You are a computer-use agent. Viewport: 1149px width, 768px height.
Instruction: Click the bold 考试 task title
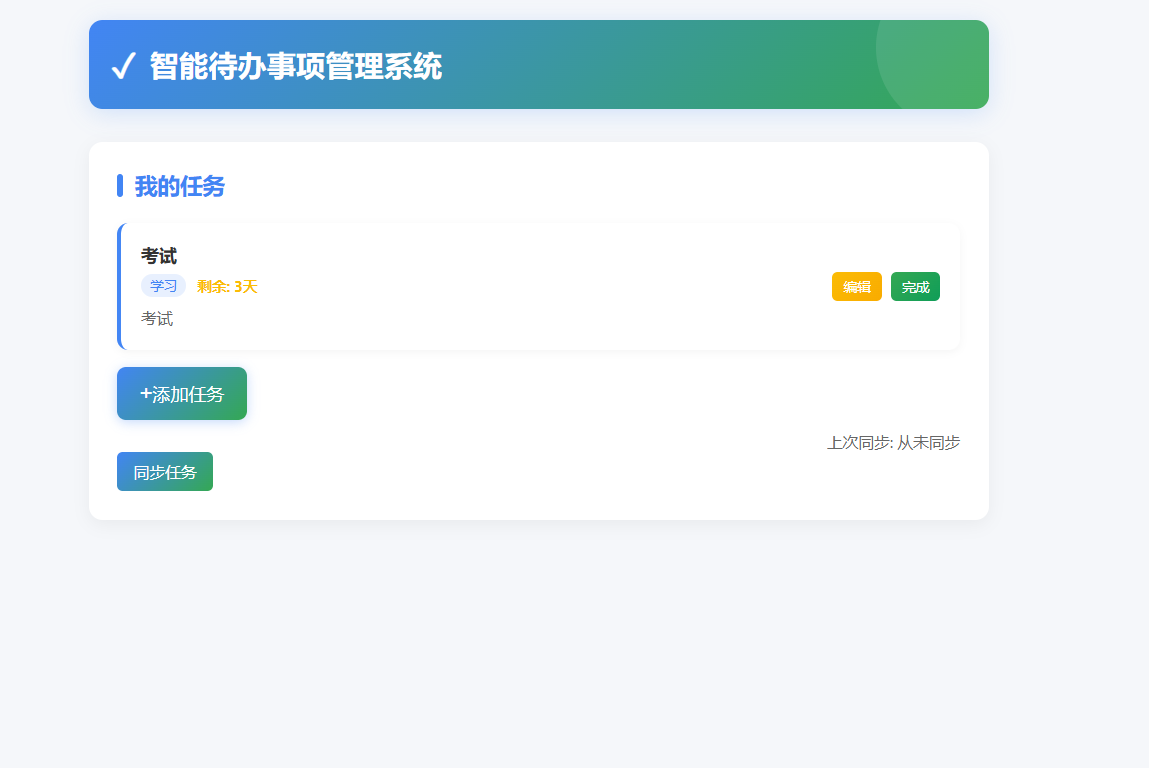(x=159, y=256)
